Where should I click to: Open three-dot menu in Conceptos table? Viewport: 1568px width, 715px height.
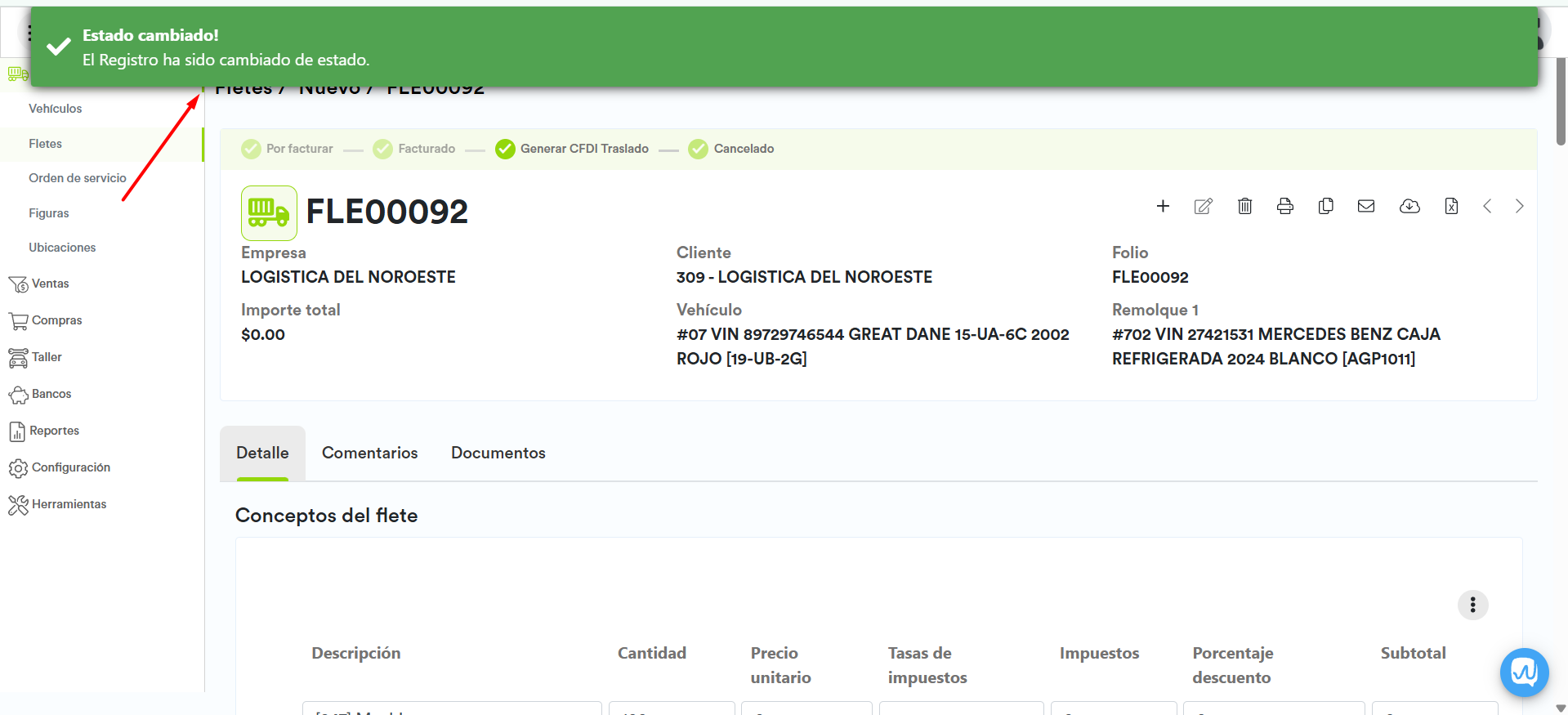[x=1472, y=605]
